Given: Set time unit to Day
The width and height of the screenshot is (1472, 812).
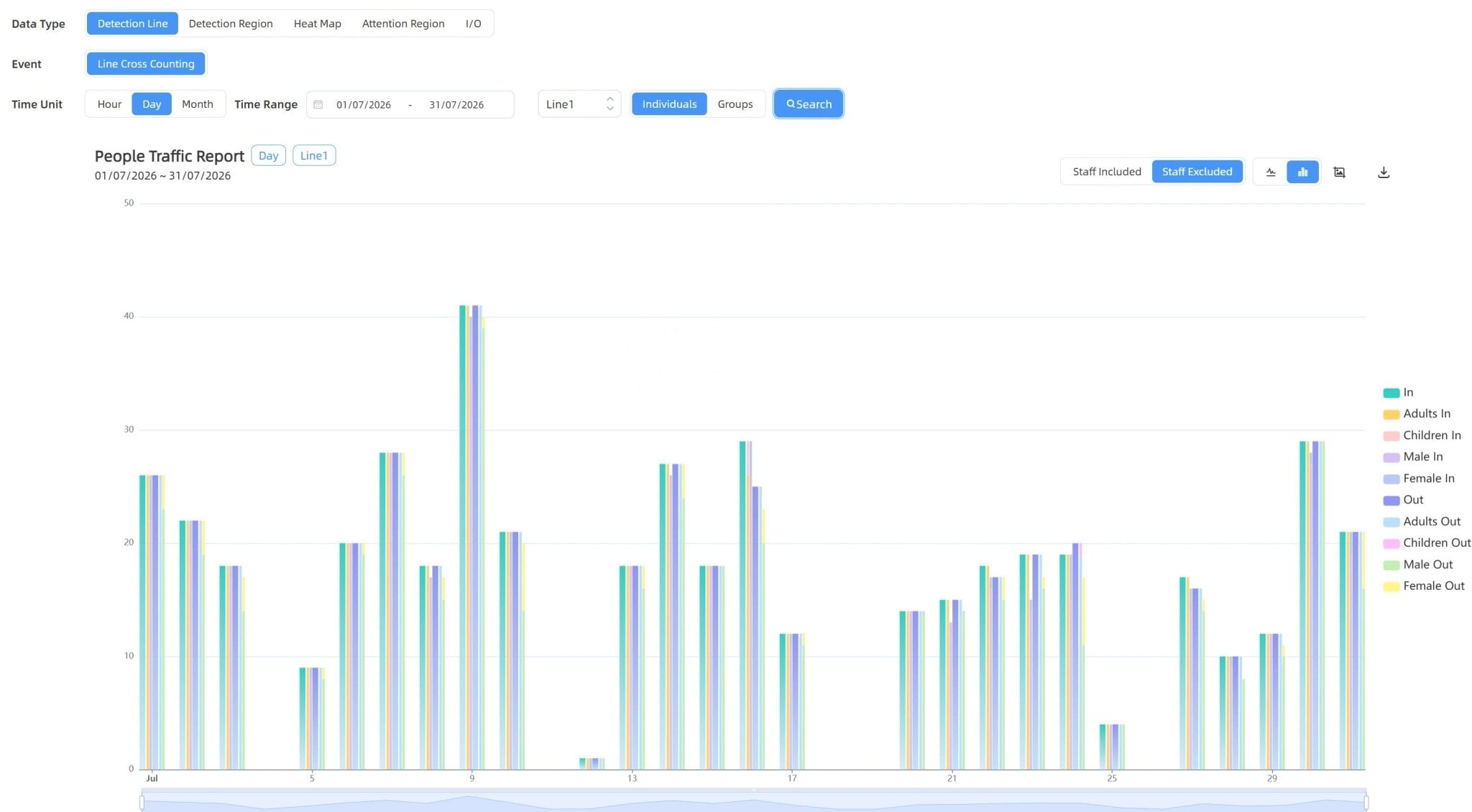Looking at the screenshot, I should (x=152, y=104).
